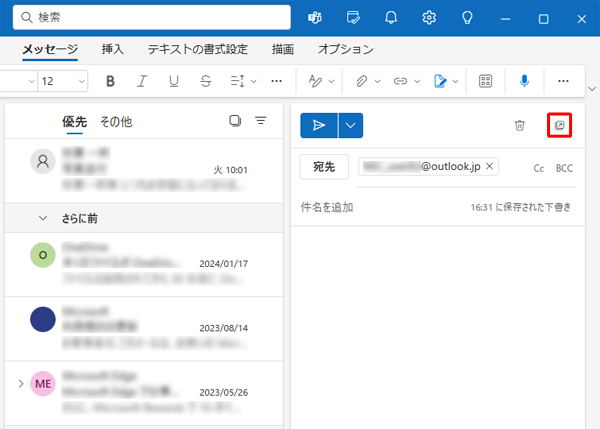This screenshot has width=600, height=429.
Task: Apply underline formatting
Action: 174,81
